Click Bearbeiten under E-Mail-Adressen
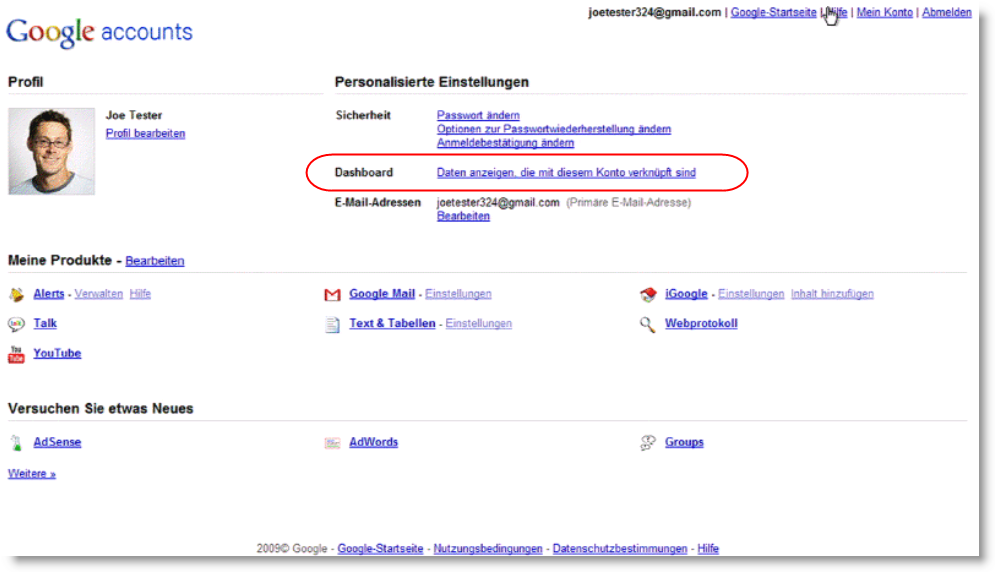 (463, 216)
